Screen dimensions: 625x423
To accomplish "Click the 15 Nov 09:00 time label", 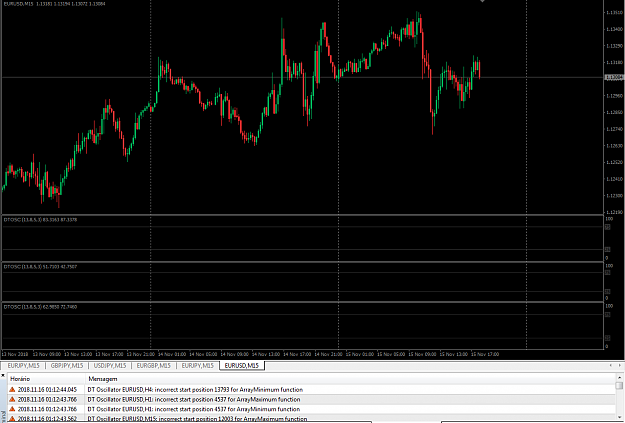I will click(x=423, y=354).
